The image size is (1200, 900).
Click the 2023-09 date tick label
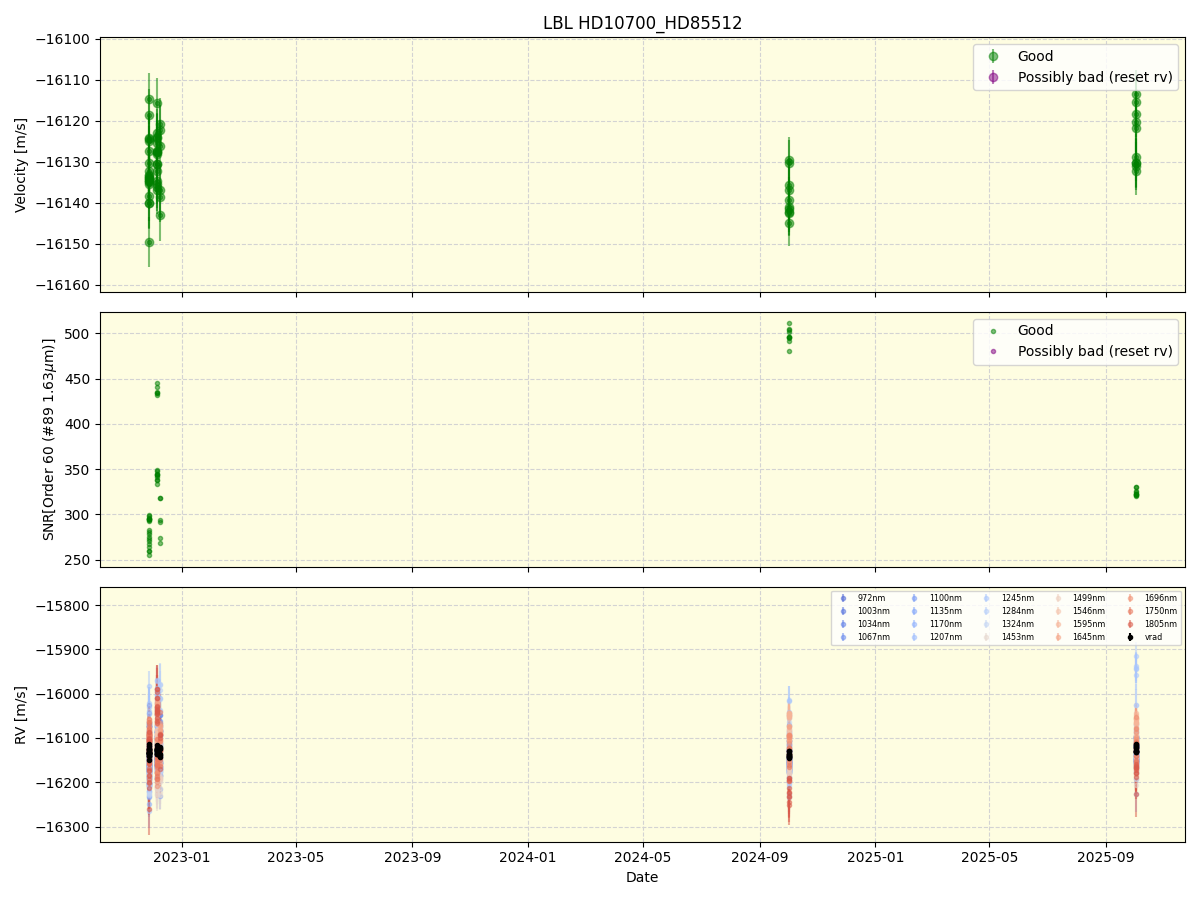point(413,857)
